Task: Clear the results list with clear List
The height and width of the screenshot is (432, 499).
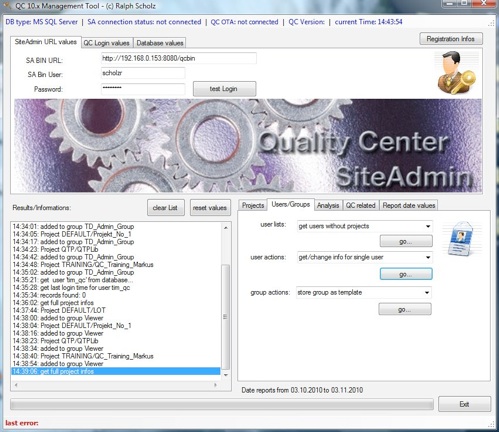Action: point(166,208)
